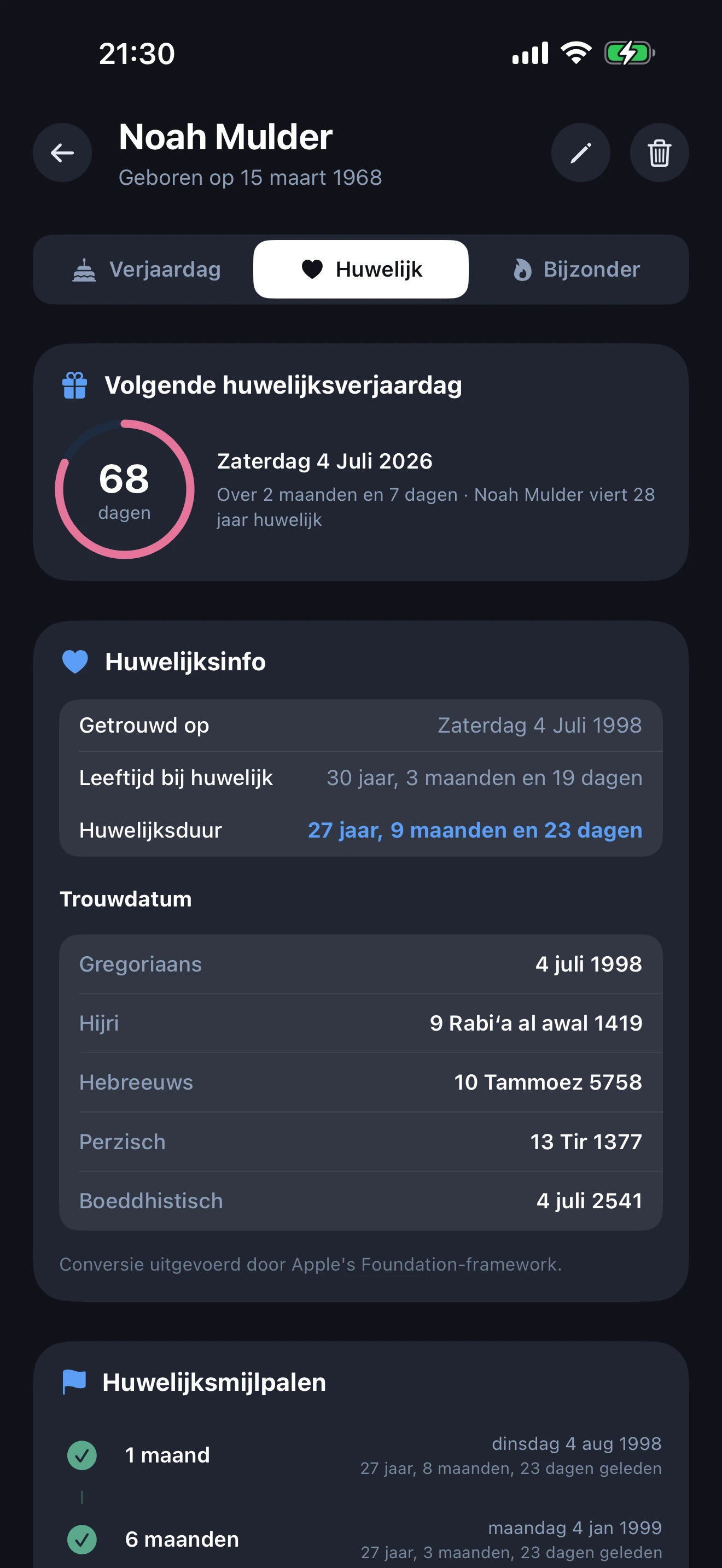
Task: Tap the Zaterdag 4 Juli 2026 heading
Action: pyautogui.click(x=324, y=461)
